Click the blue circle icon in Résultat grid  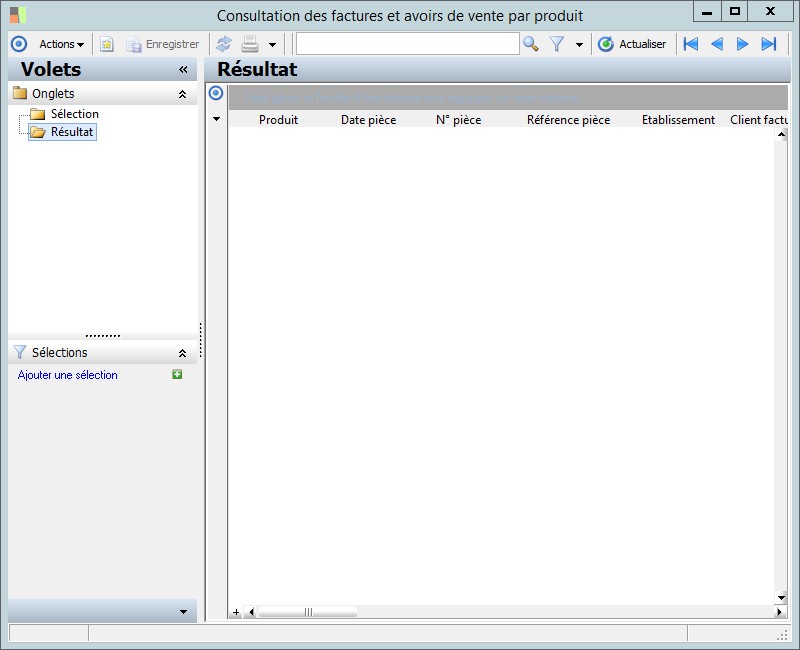point(216,93)
